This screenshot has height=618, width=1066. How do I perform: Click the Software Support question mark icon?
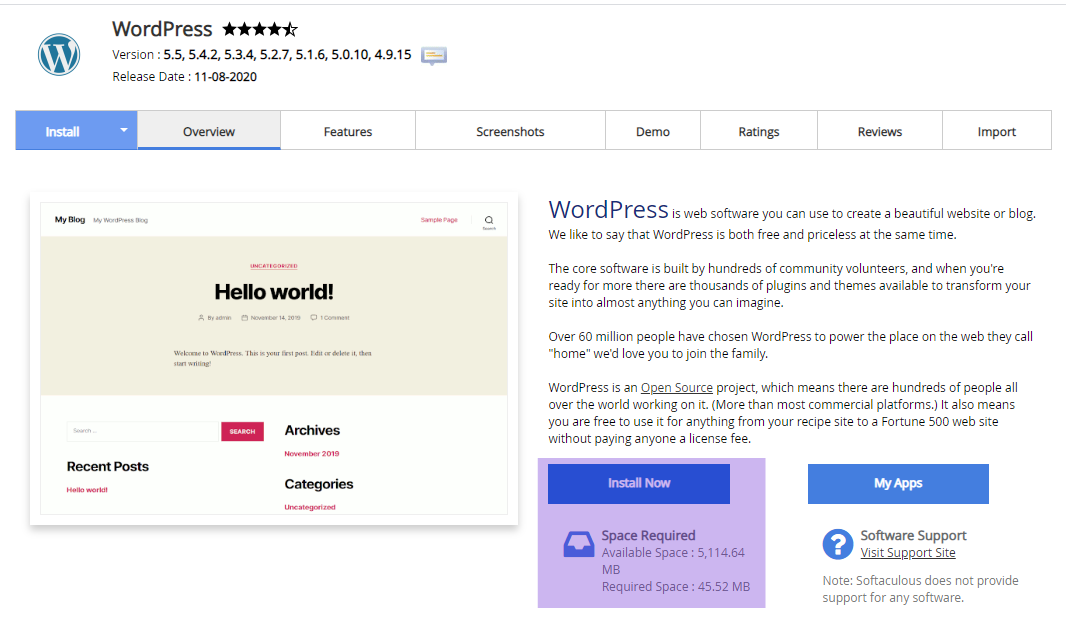click(838, 544)
